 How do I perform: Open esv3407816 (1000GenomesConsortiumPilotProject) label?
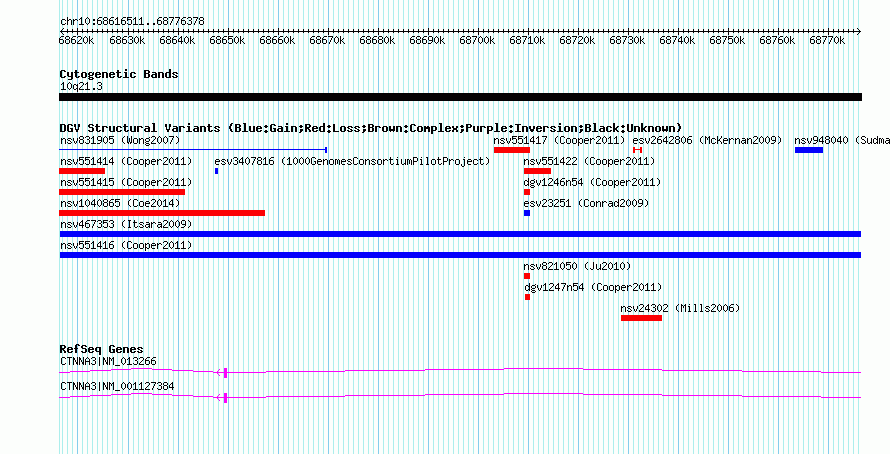pos(352,161)
